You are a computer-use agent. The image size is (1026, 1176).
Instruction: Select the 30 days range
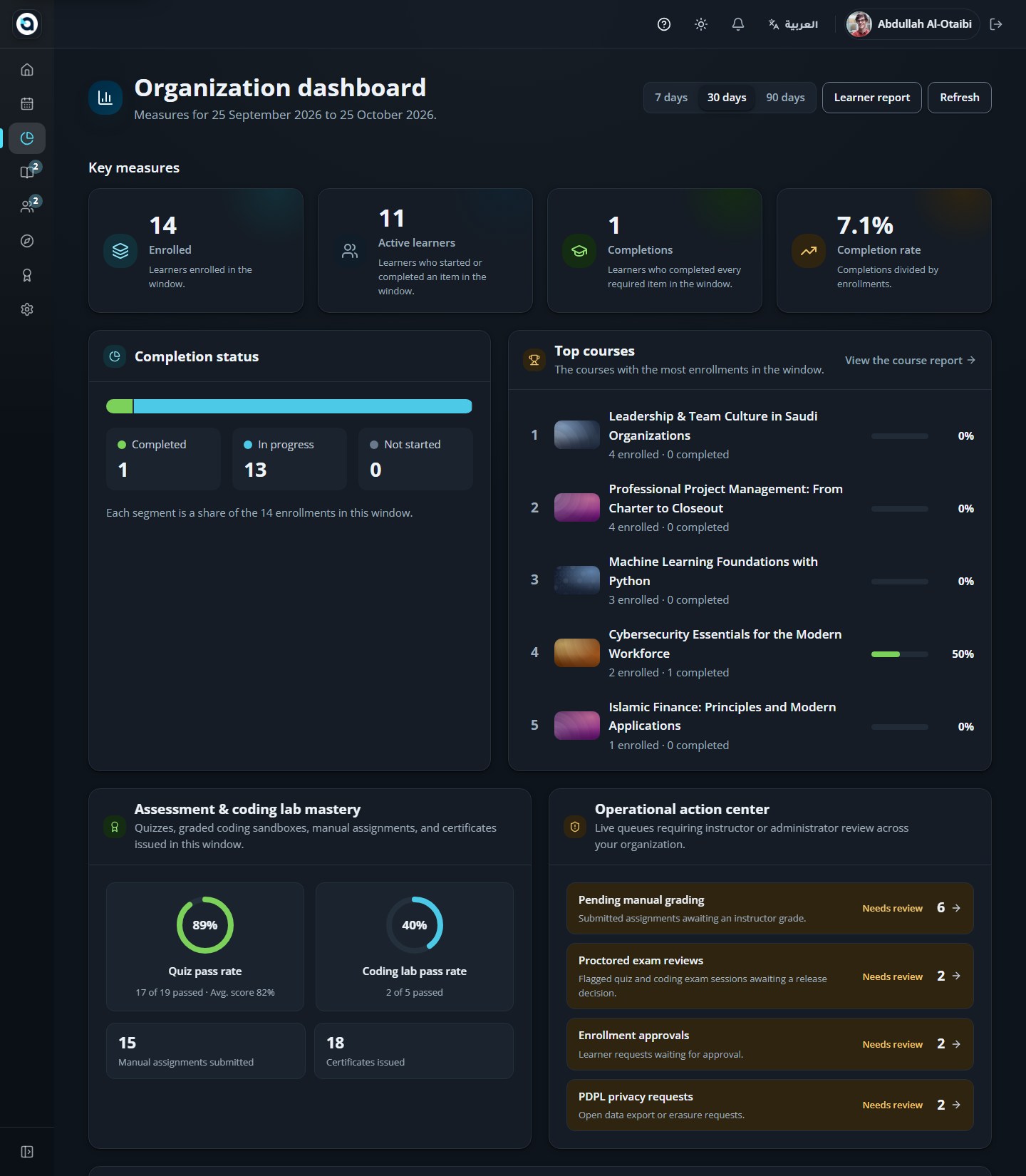(727, 98)
